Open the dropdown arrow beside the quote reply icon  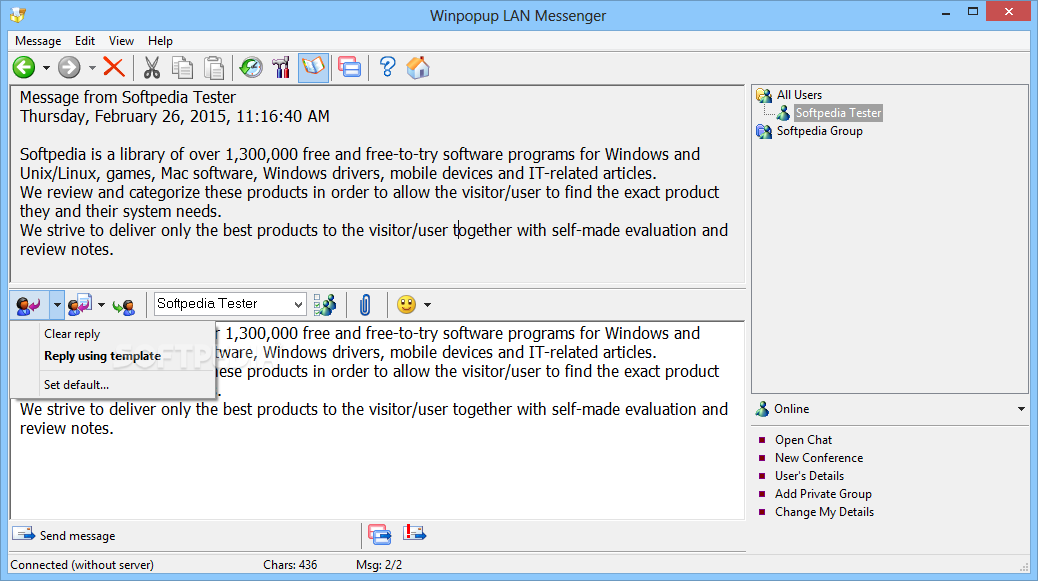click(x=101, y=305)
